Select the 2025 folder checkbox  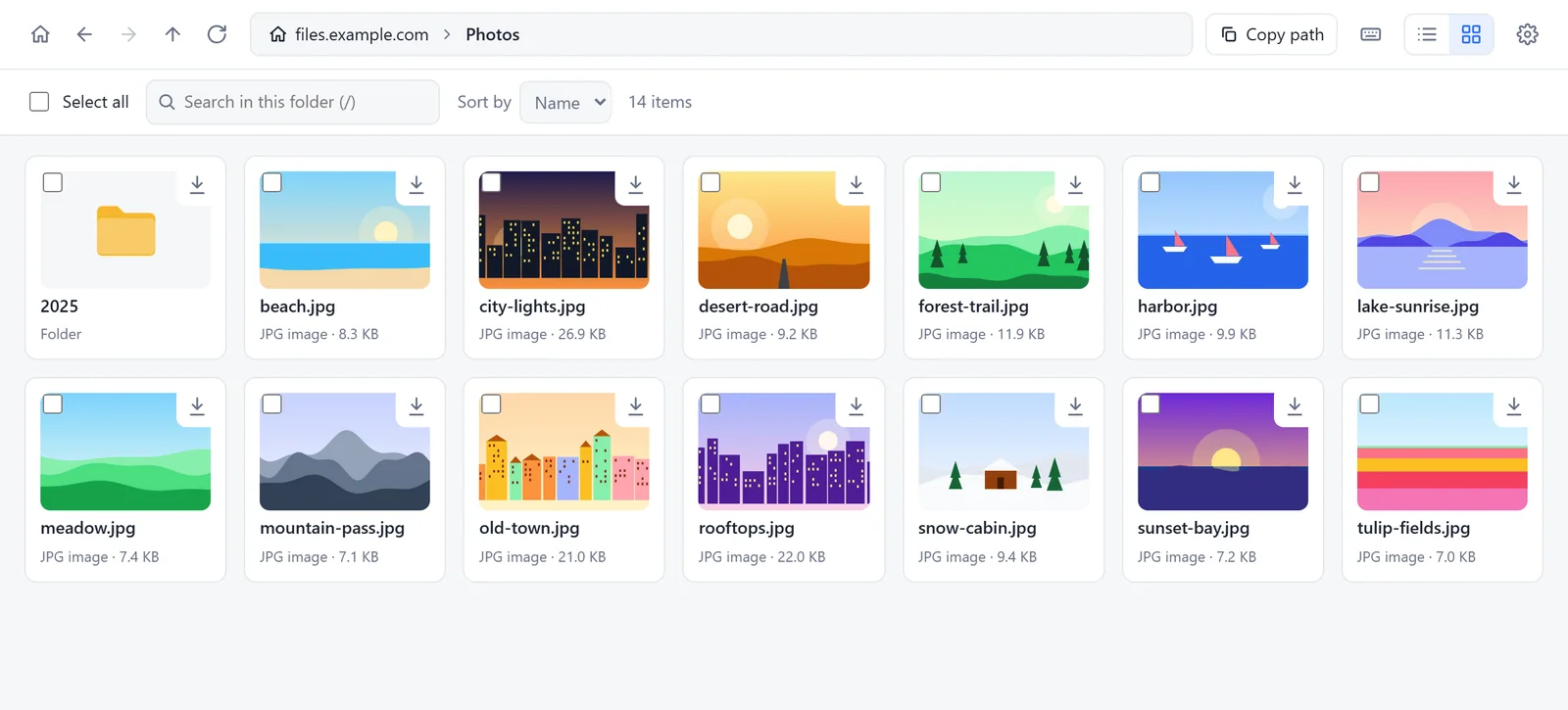(x=53, y=182)
